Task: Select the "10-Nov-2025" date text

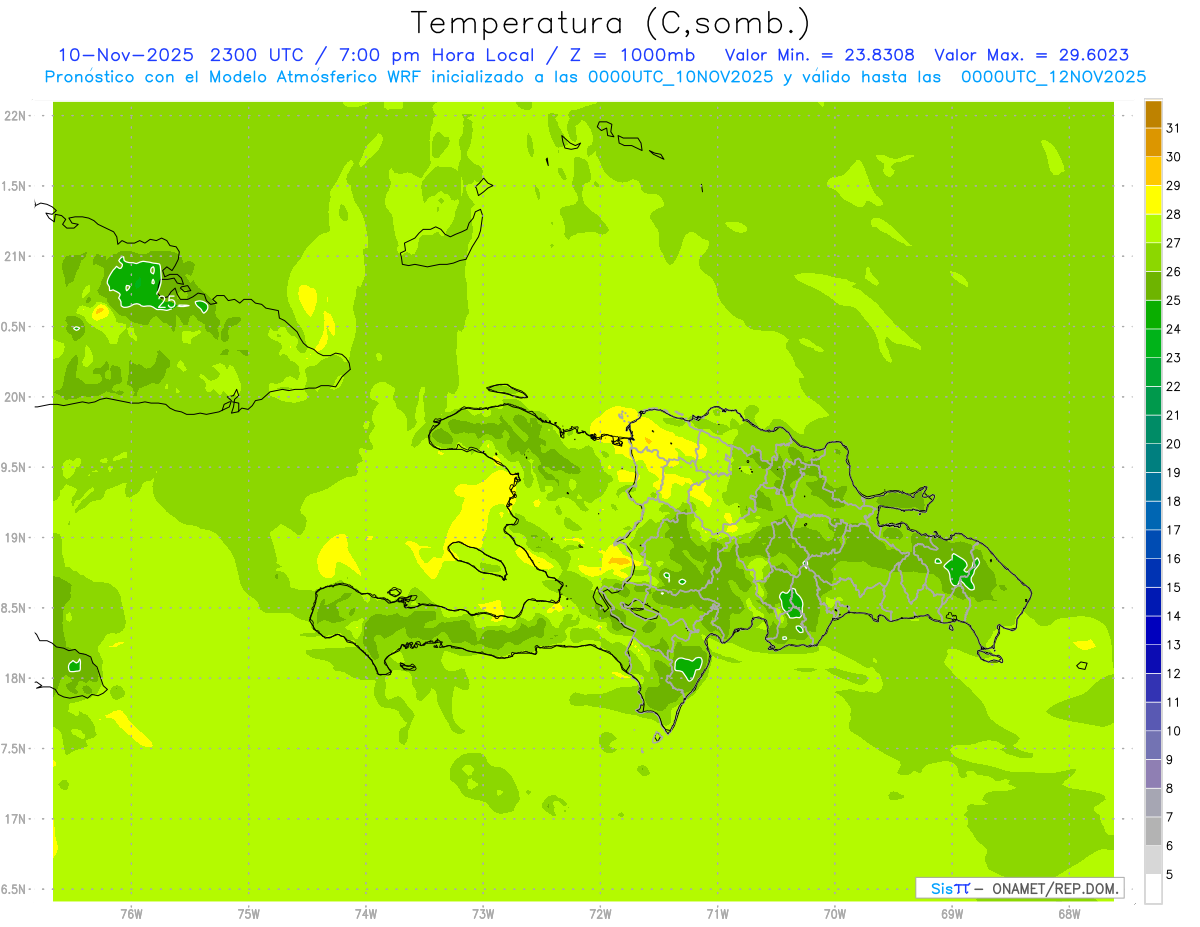Action: coord(126,55)
